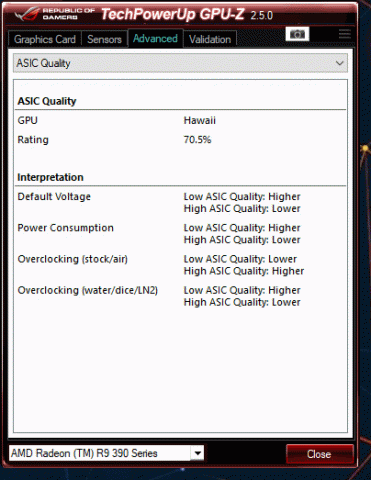This screenshot has width=371, height=480.
Task: Click the Rating label
Action: pos(33,140)
